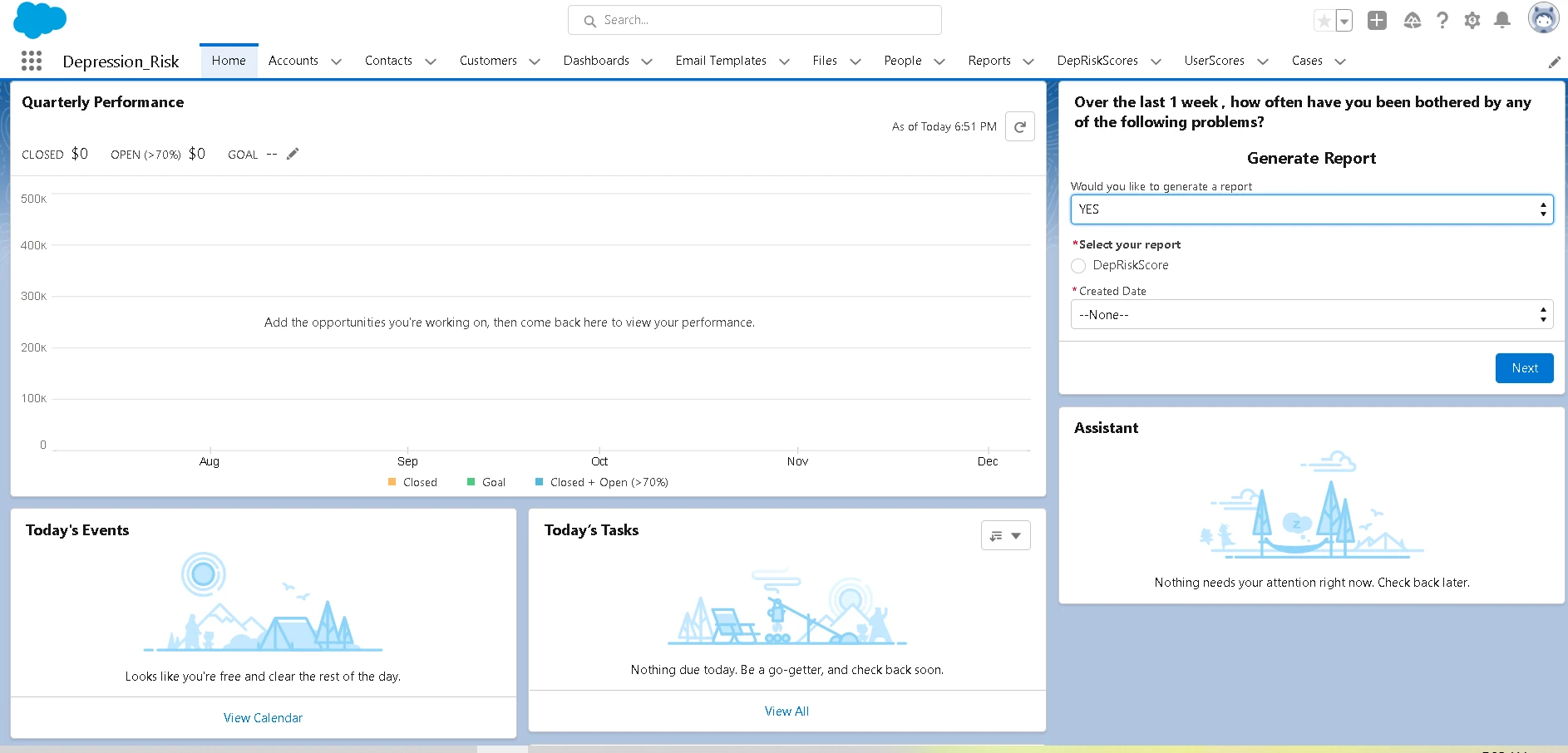Click the edit navigation pencil icon
This screenshot has width=1568, height=753.
click(x=1554, y=62)
